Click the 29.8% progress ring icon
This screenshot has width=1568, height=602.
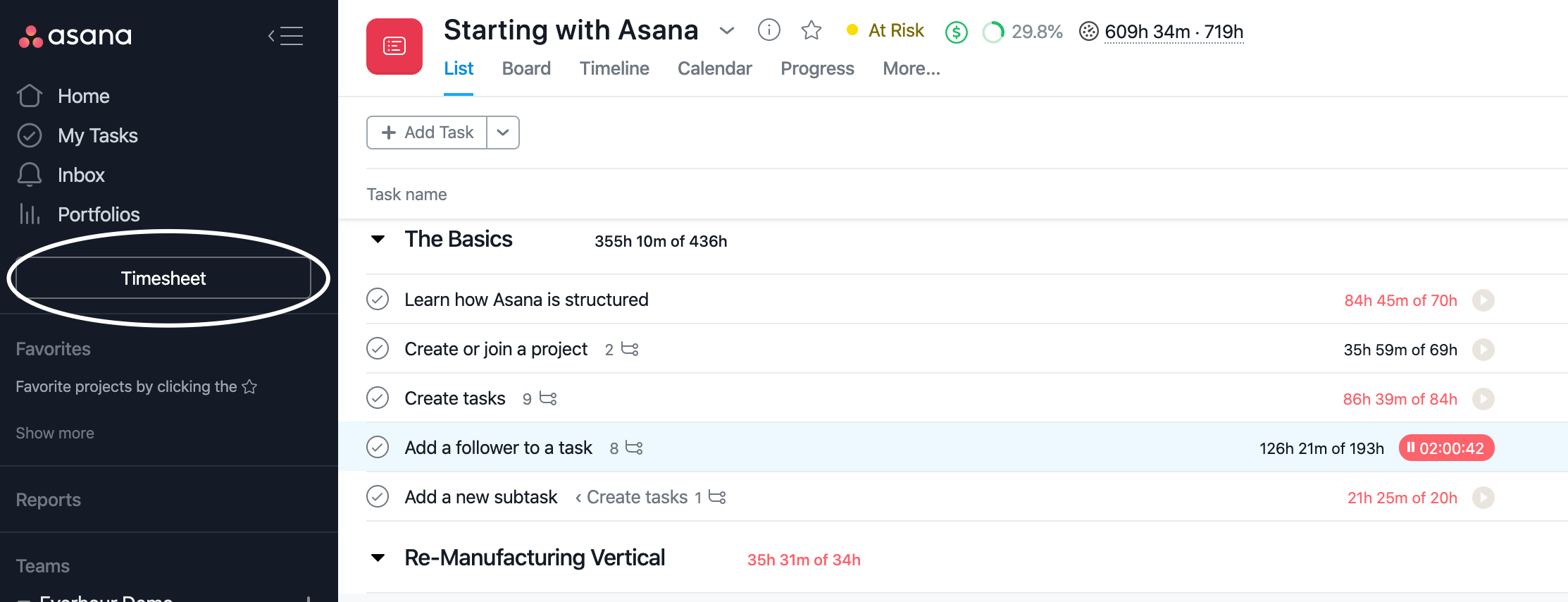(x=993, y=32)
